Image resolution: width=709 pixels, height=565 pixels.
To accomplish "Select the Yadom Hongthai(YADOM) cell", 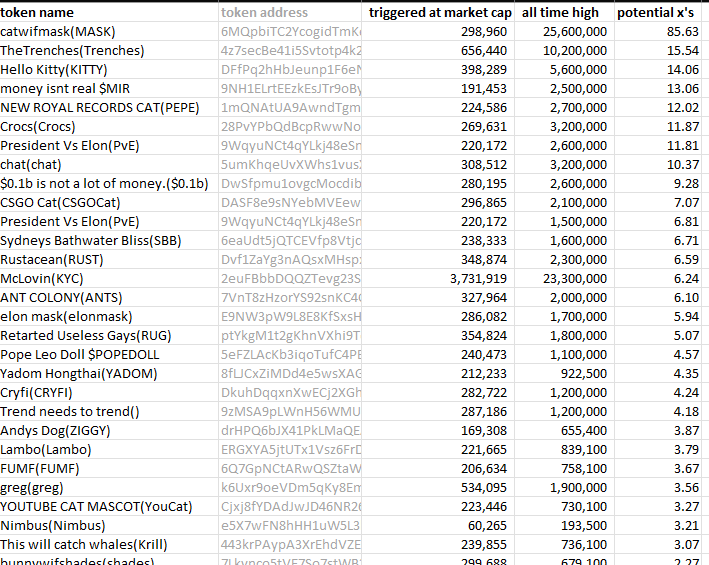I will (109, 373).
